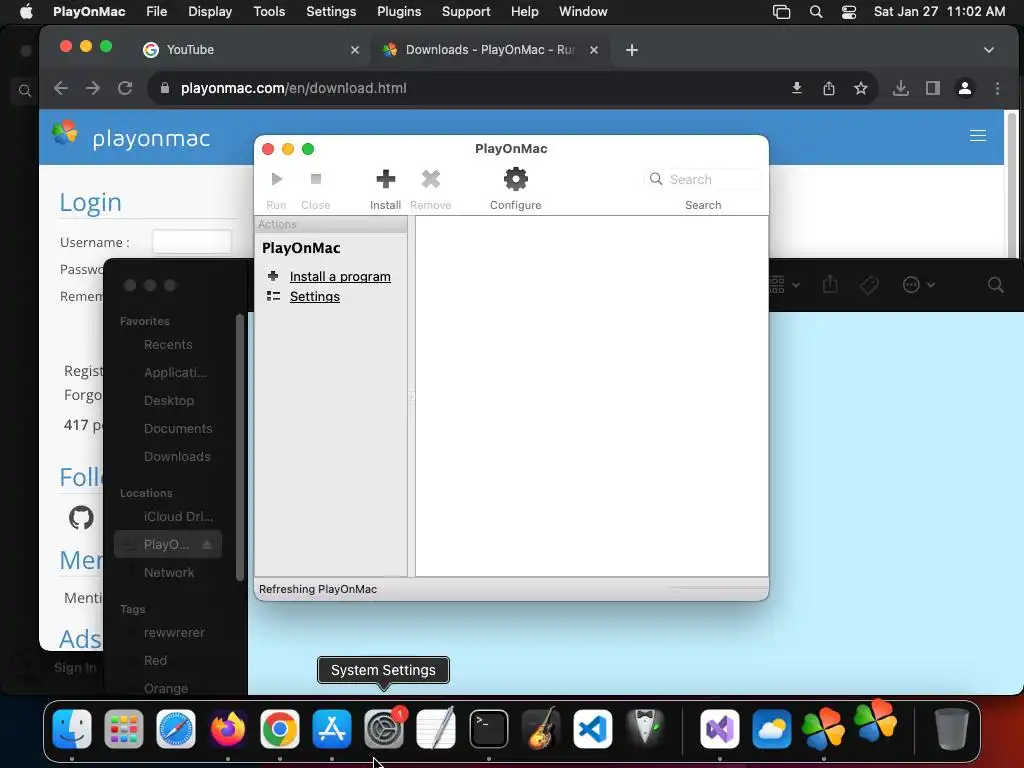The width and height of the screenshot is (1024, 768).
Task: Open Chrome three-dot menu
Action: (997, 88)
